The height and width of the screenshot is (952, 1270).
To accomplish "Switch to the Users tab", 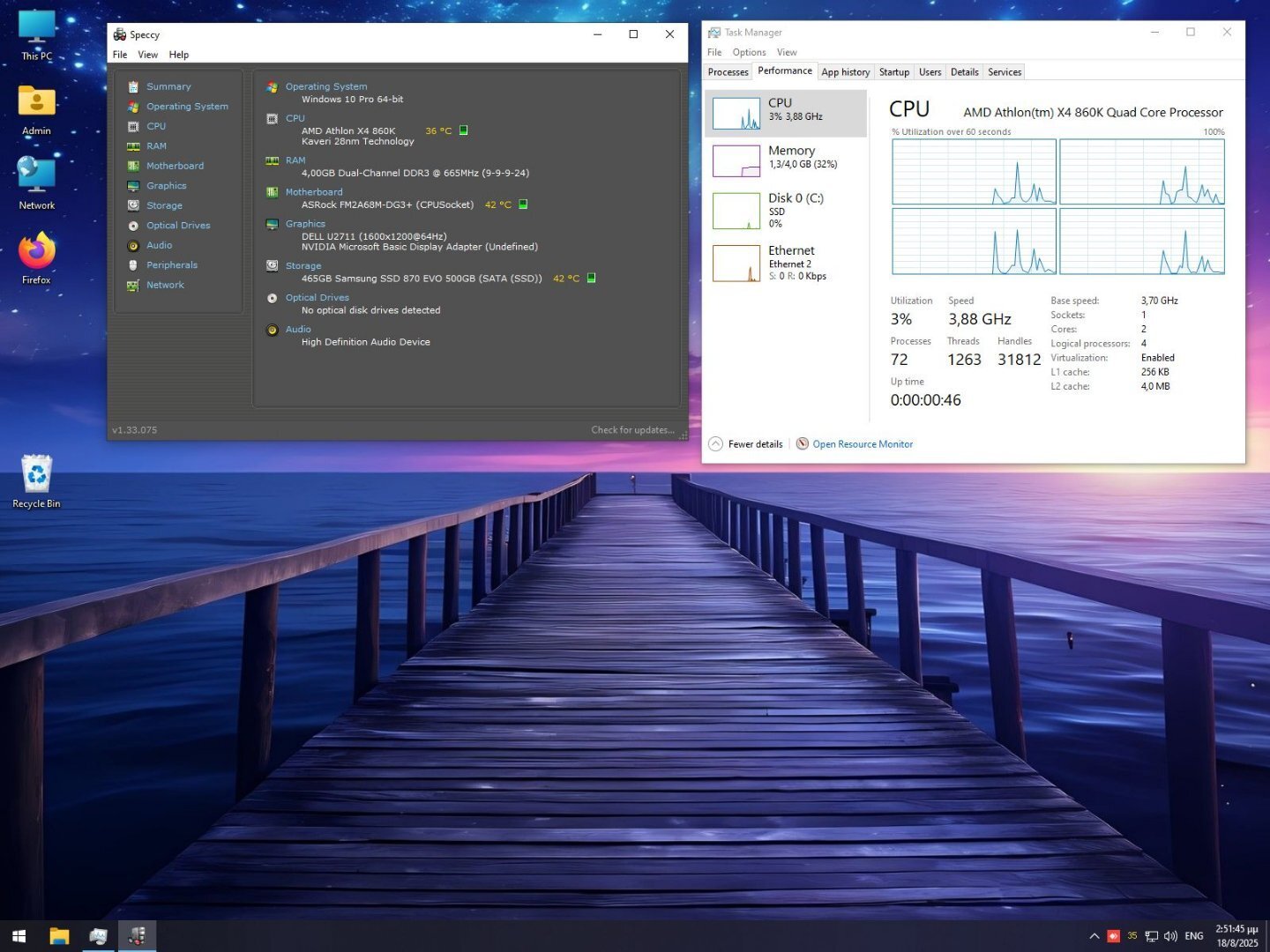I will coord(930,72).
